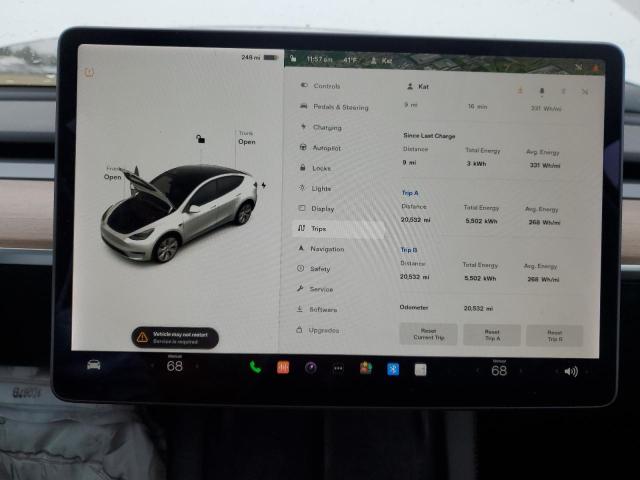Open the Software menu

click(317, 309)
